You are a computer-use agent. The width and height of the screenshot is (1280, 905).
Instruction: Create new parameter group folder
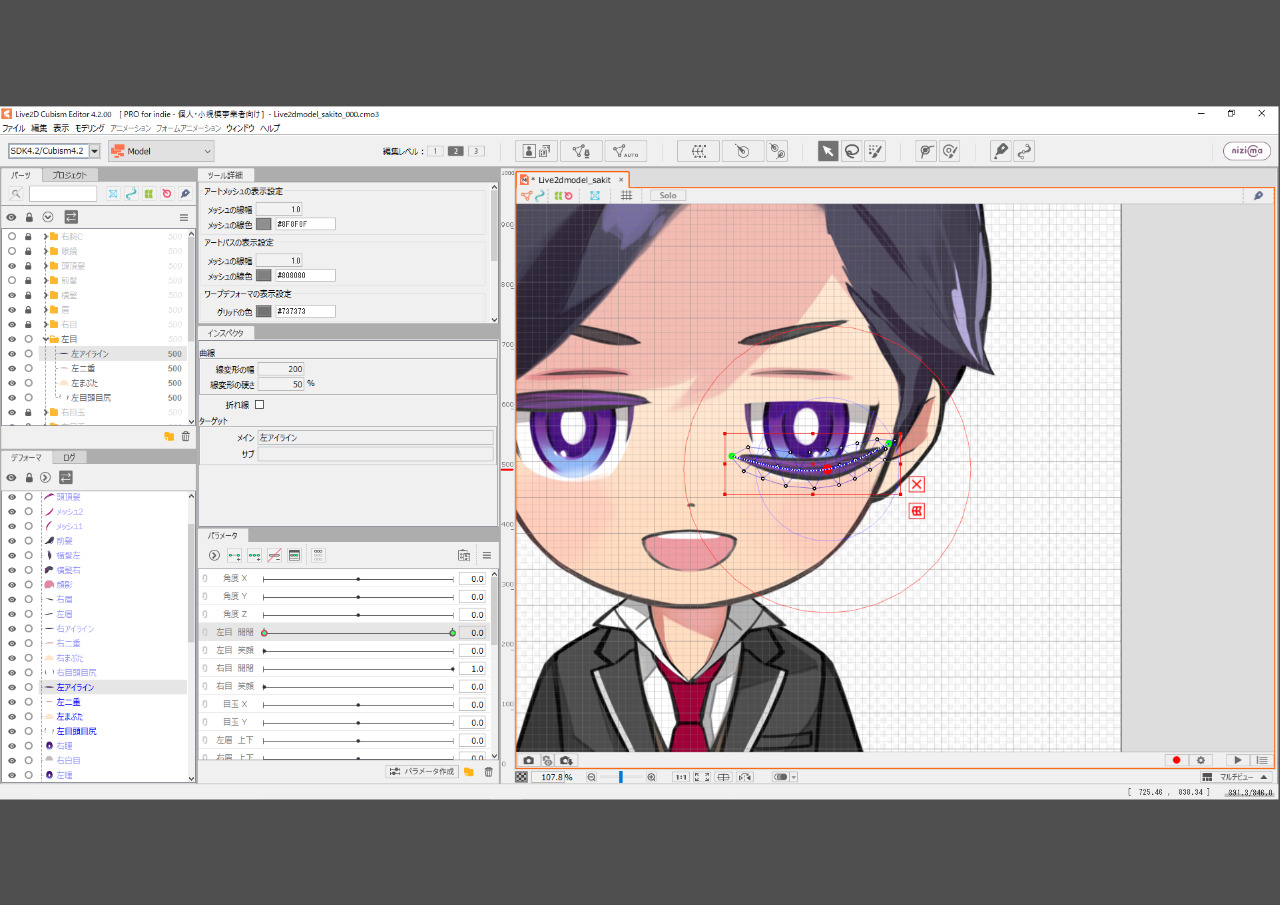[x=468, y=771]
